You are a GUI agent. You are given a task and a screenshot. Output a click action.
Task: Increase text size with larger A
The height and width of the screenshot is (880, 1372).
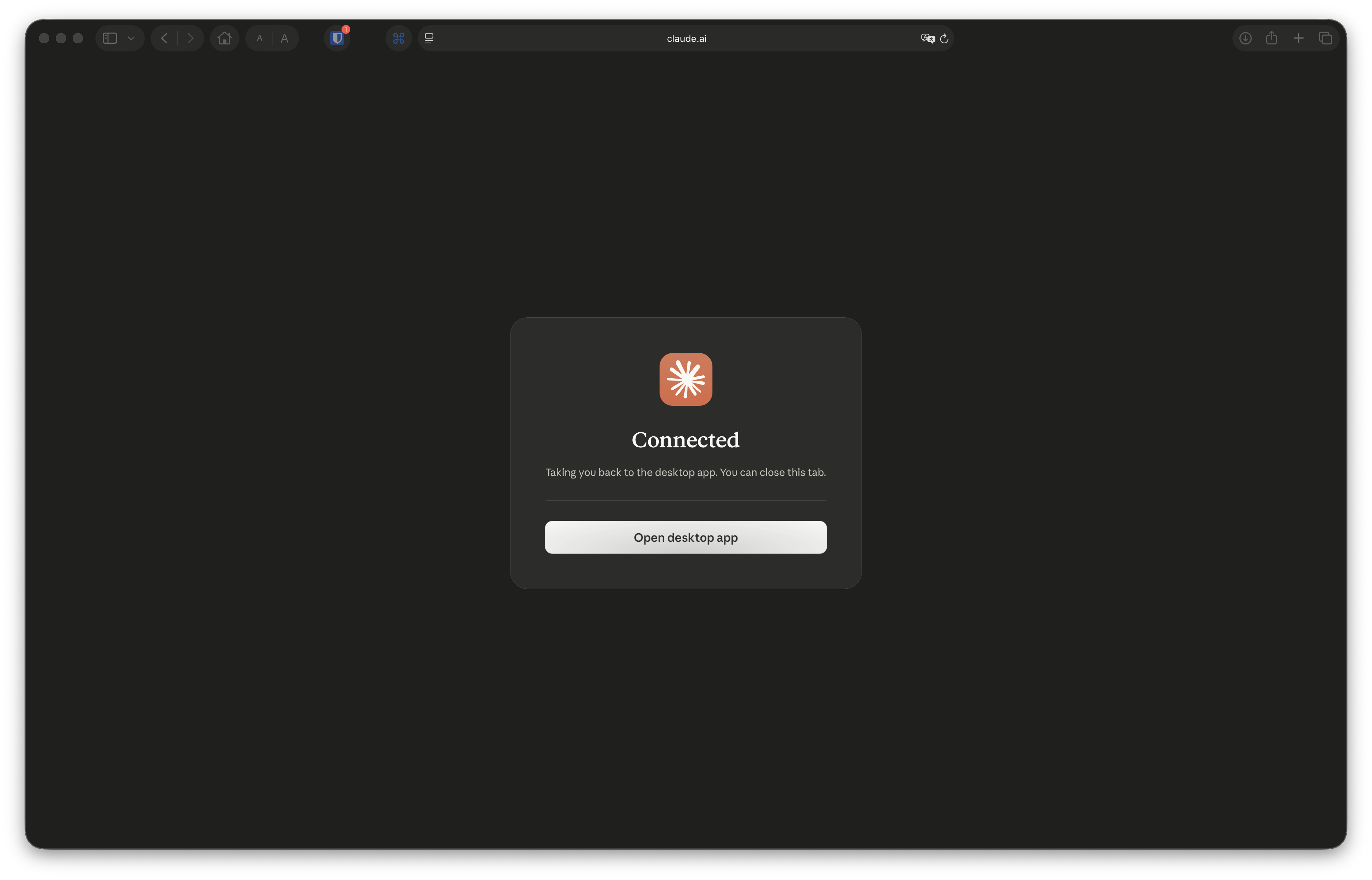284,38
